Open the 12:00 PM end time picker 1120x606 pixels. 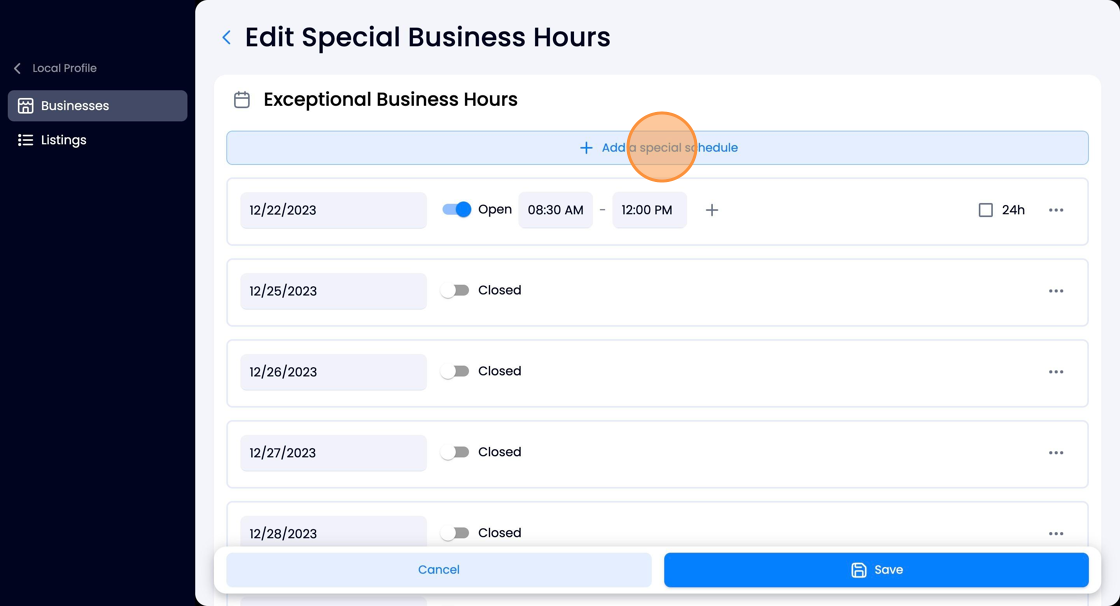tap(649, 210)
